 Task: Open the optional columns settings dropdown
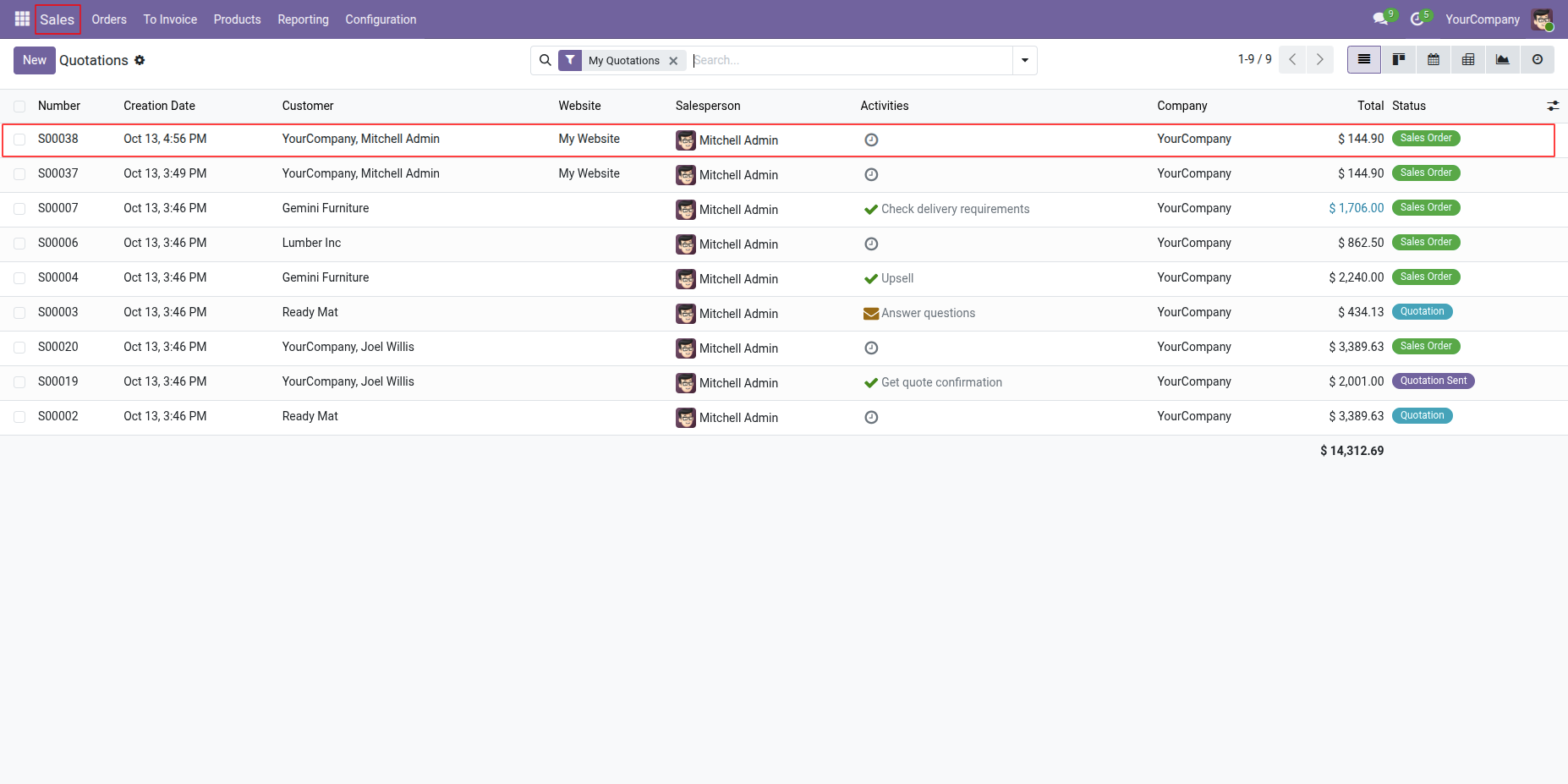(x=1553, y=106)
